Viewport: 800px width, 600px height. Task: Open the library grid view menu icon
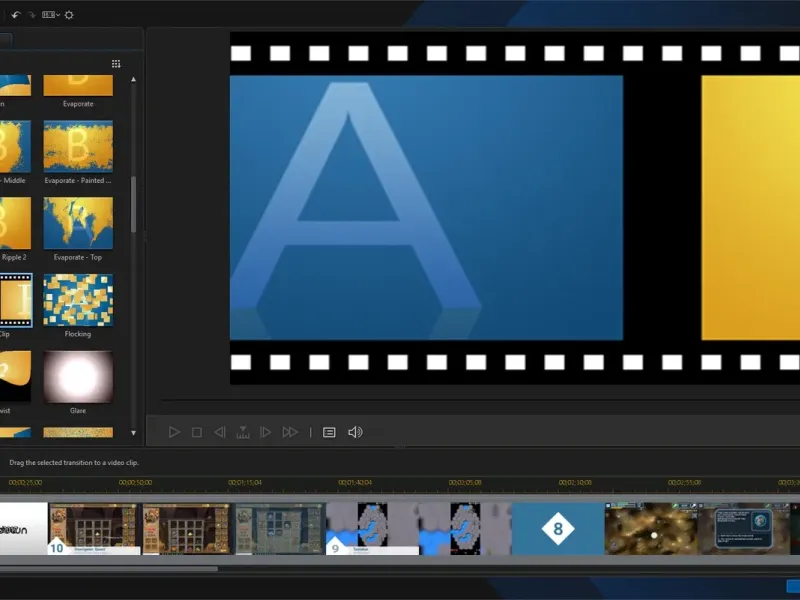(116, 64)
